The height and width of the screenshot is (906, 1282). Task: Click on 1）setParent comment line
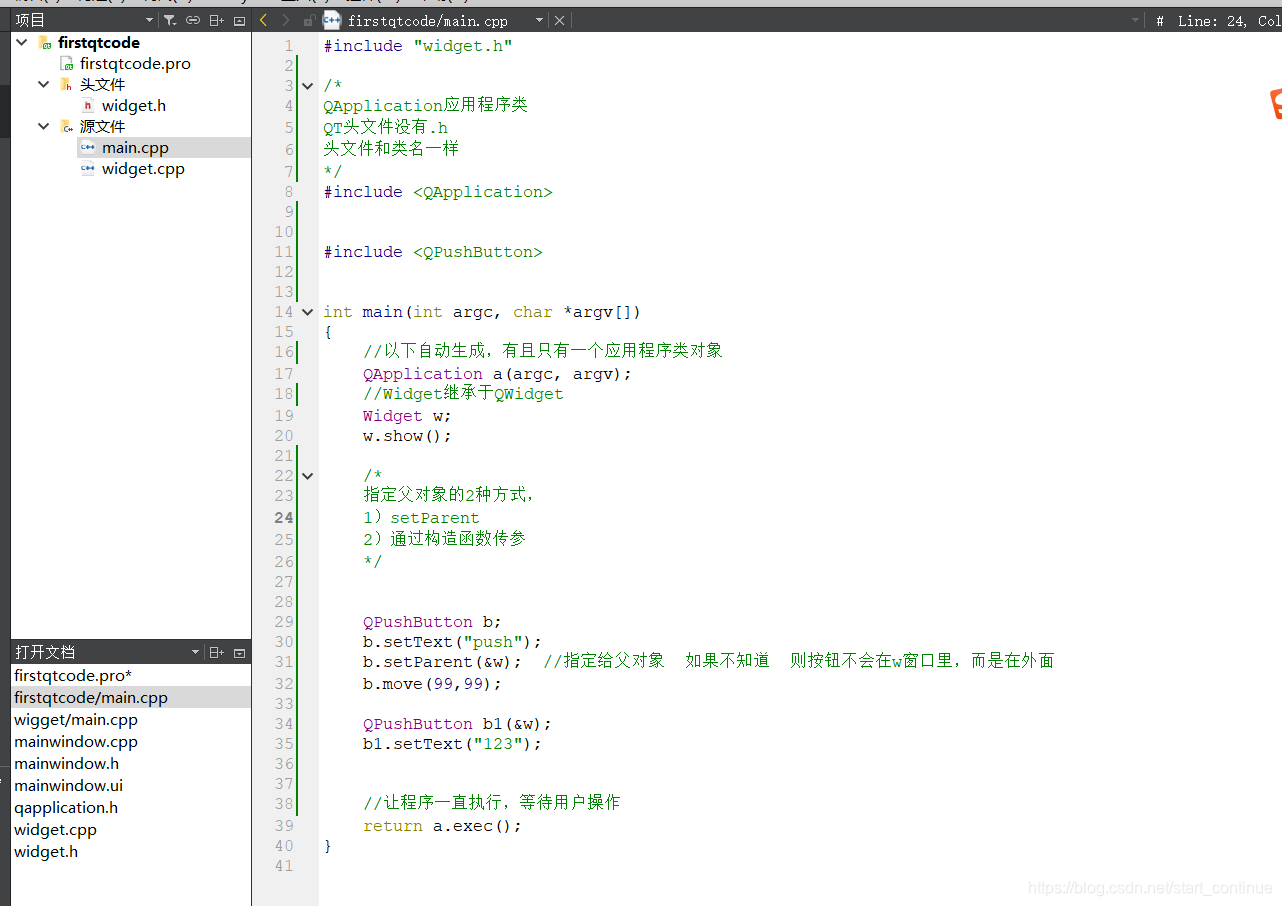tap(422, 518)
